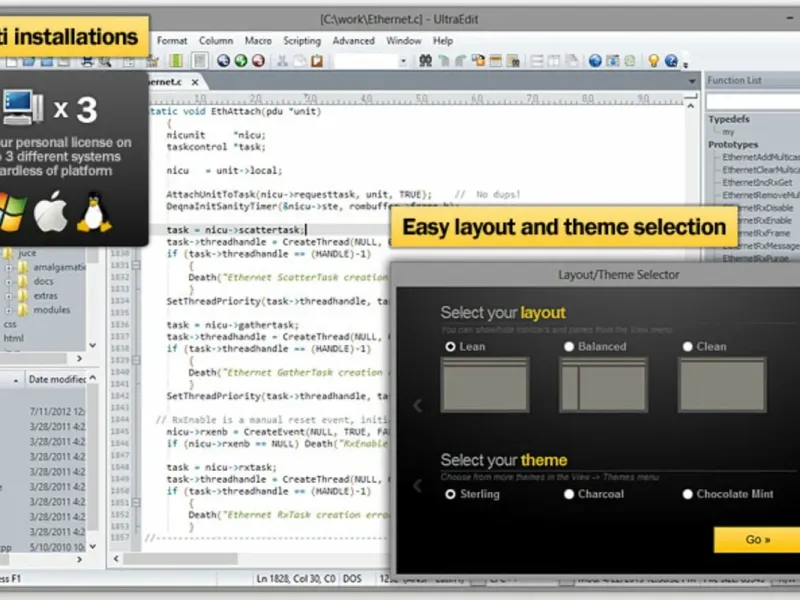Click the blue back arrow toolbar icon
Viewport: 800px width, 600px height.
[x=223, y=61]
